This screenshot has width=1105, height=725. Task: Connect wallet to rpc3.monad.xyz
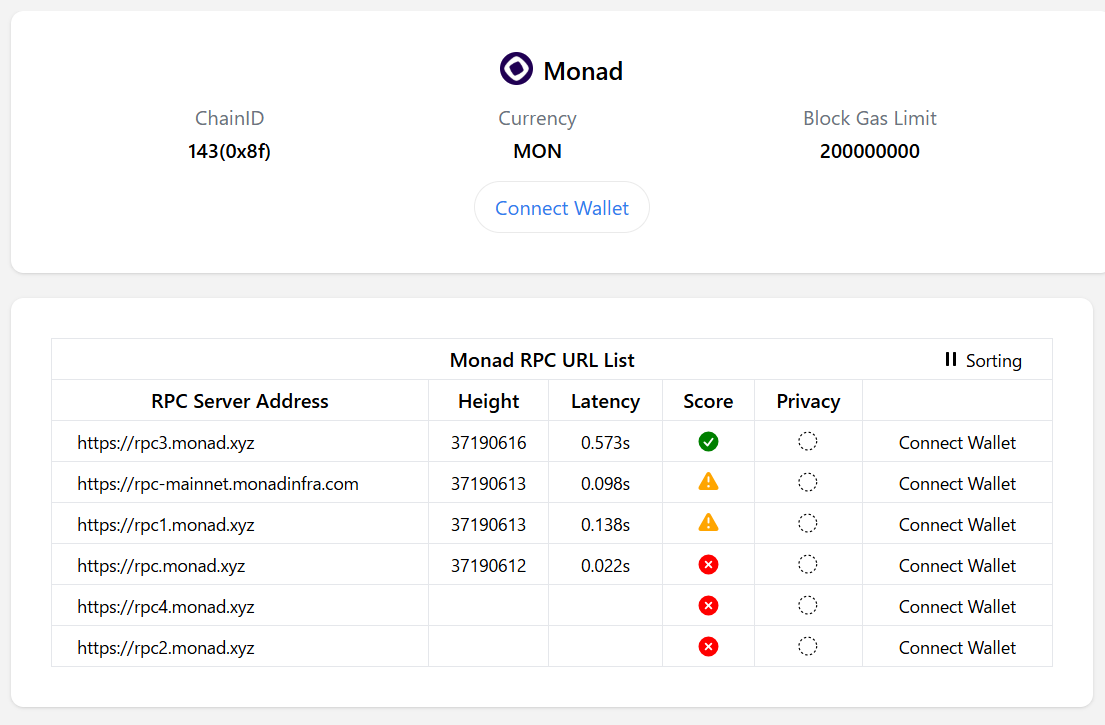957,442
